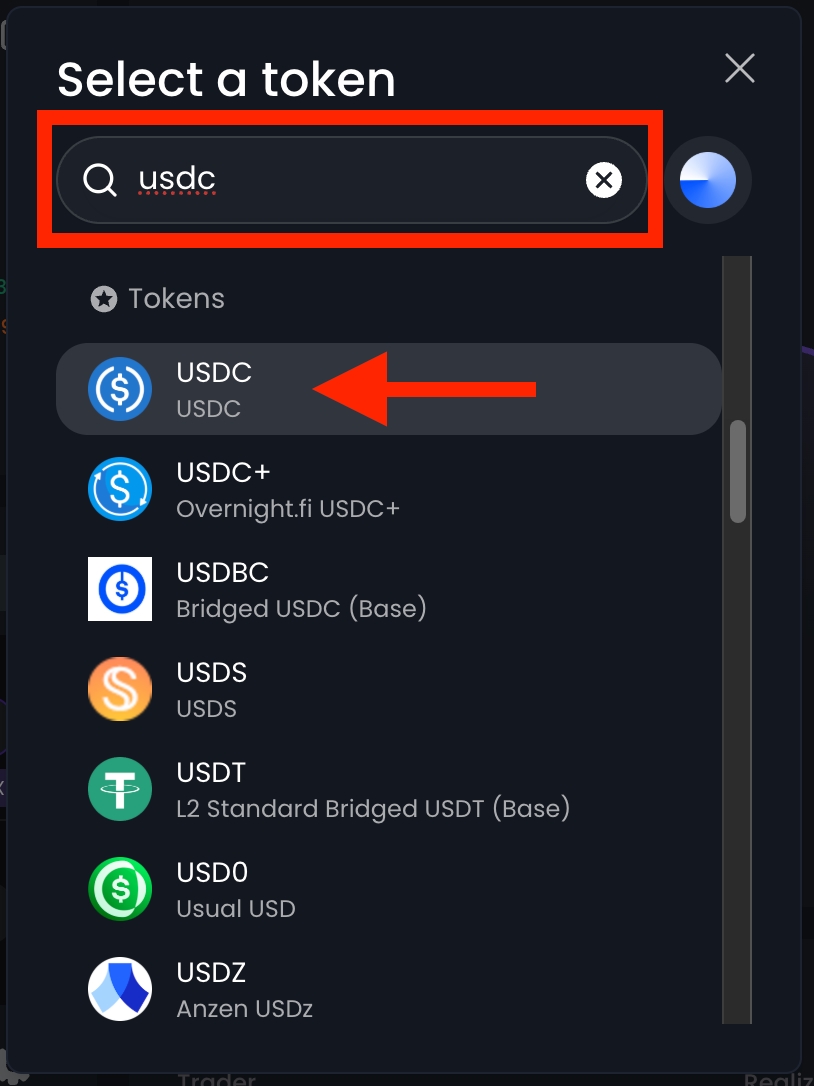The height and width of the screenshot is (1086, 814).
Task: Click the magnifying glass search icon
Action: [x=100, y=180]
